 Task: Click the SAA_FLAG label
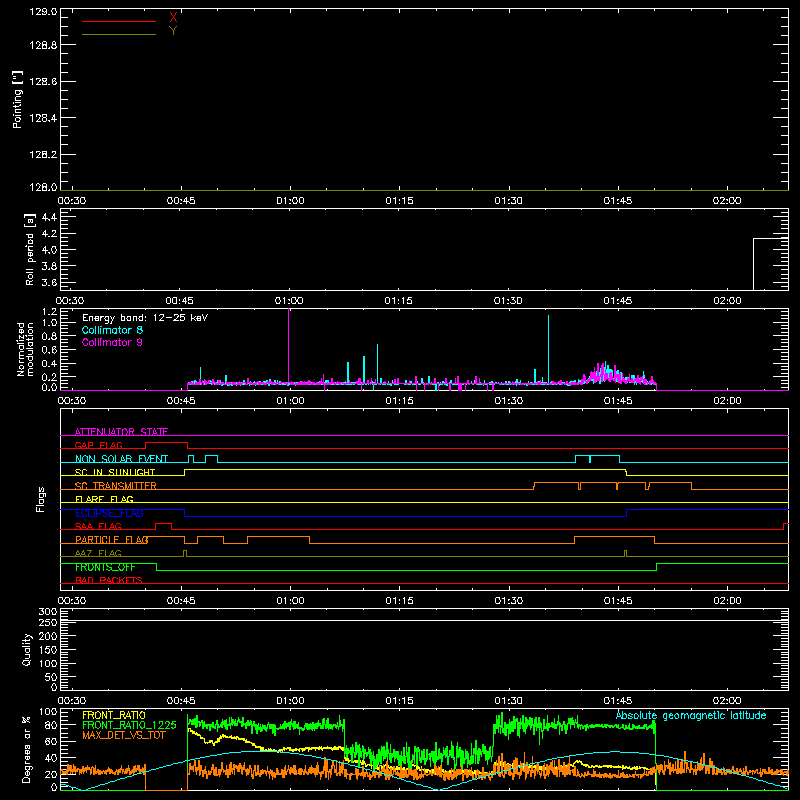pyautogui.click(x=98, y=526)
